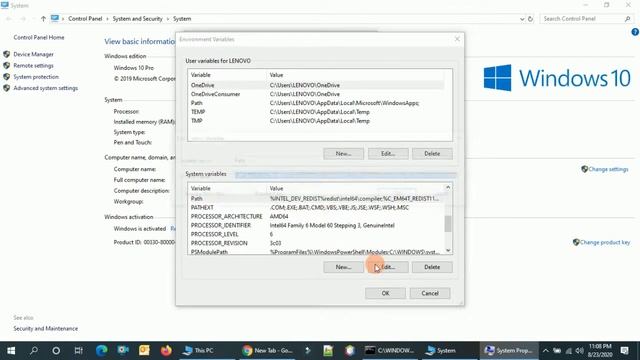Go up one level in Control Panel
The height and width of the screenshot is (360, 640).
(x=43, y=19)
